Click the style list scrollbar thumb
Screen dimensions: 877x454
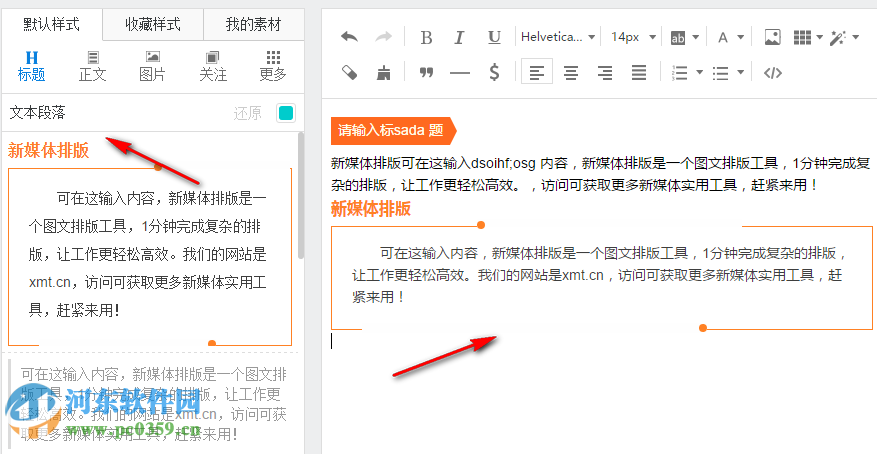point(301,196)
